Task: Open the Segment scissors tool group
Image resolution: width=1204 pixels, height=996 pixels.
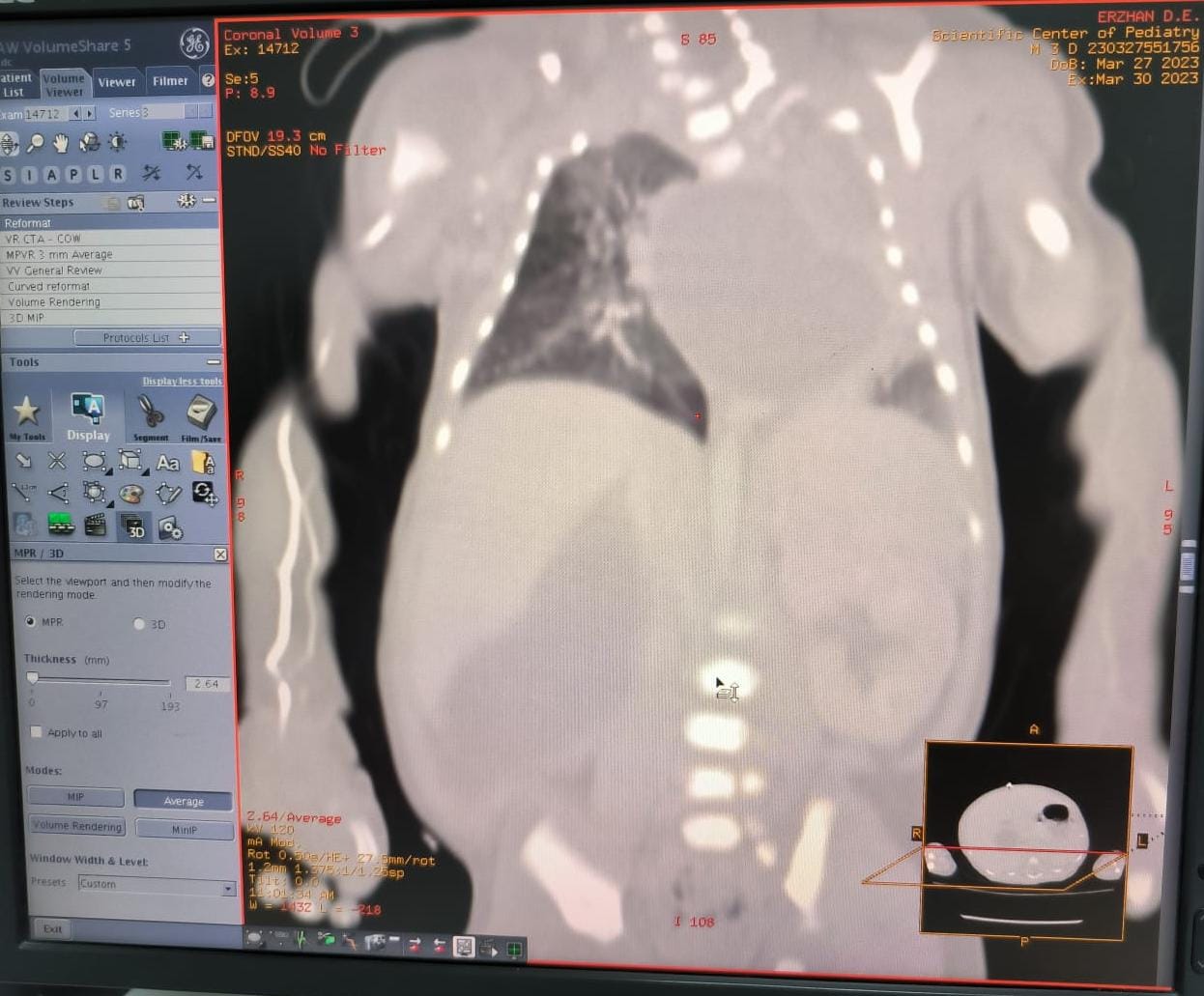Action: coord(151,416)
